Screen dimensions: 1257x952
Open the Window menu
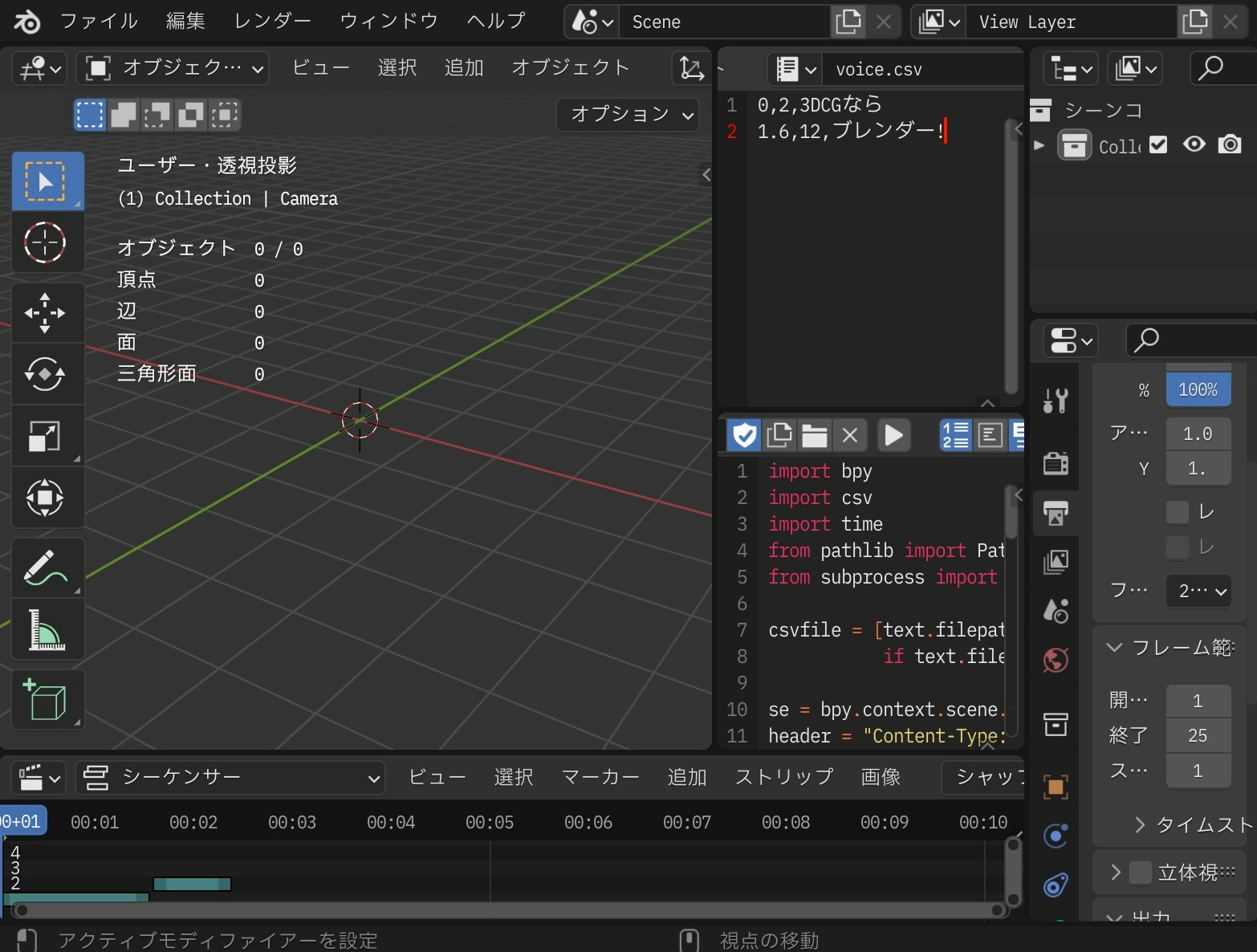[x=389, y=21]
